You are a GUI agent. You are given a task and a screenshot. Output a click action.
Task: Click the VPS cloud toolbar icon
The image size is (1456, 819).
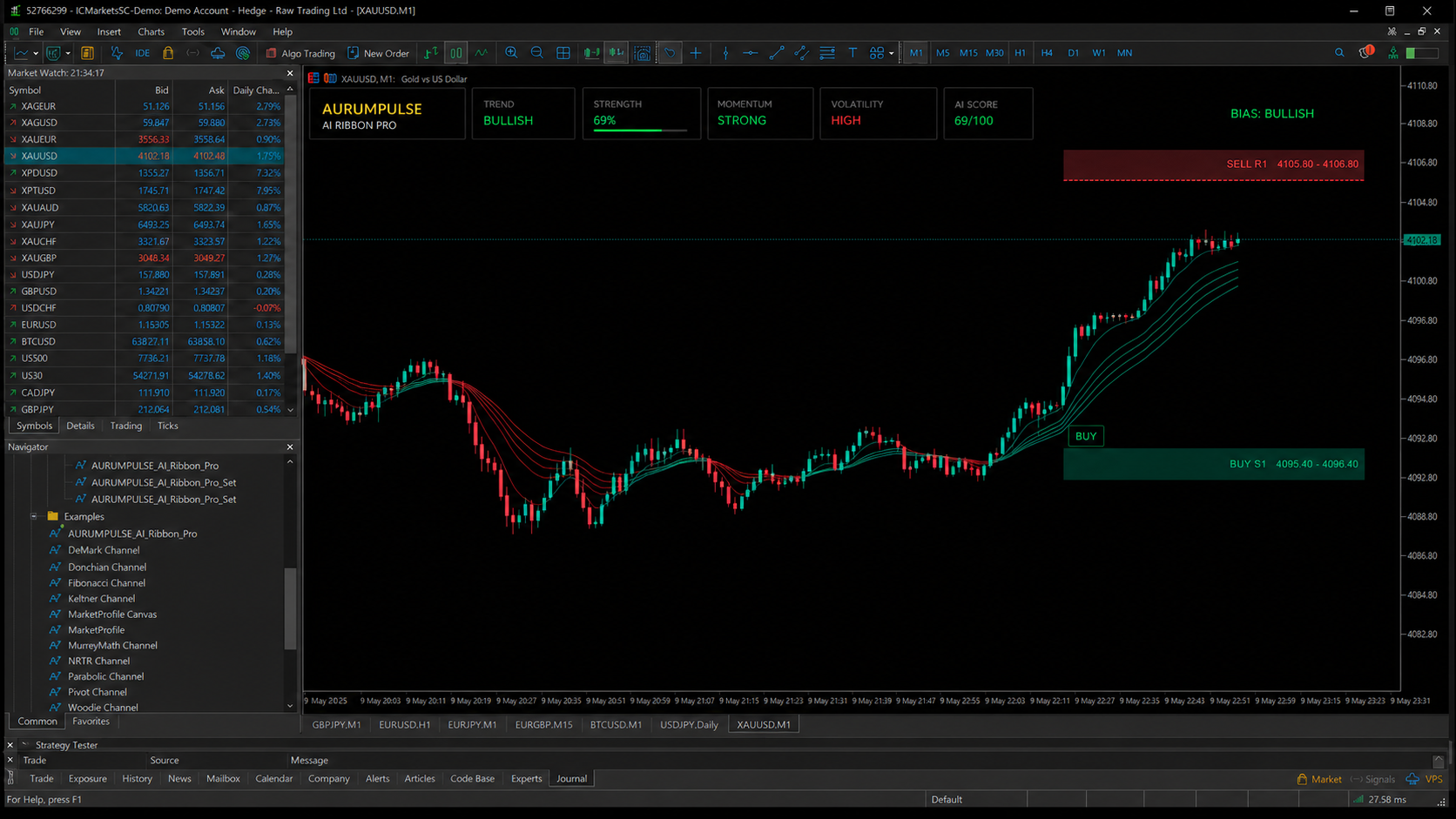(x=218, y=53)
